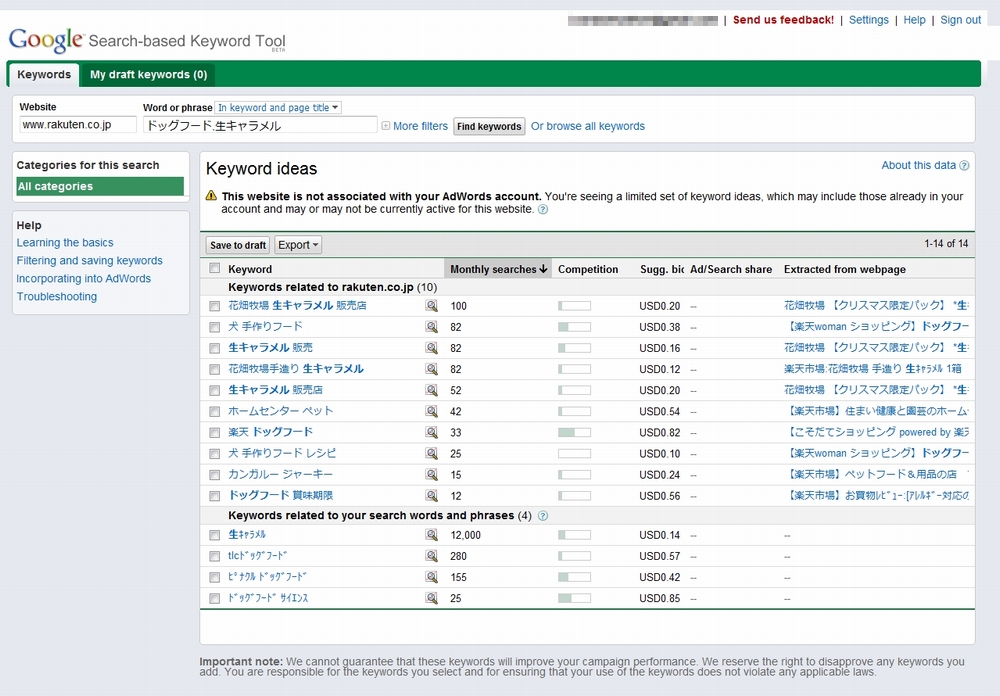1000x696 pixels.
Task: Click the Word or phrase input field
Action: point(260,125)
